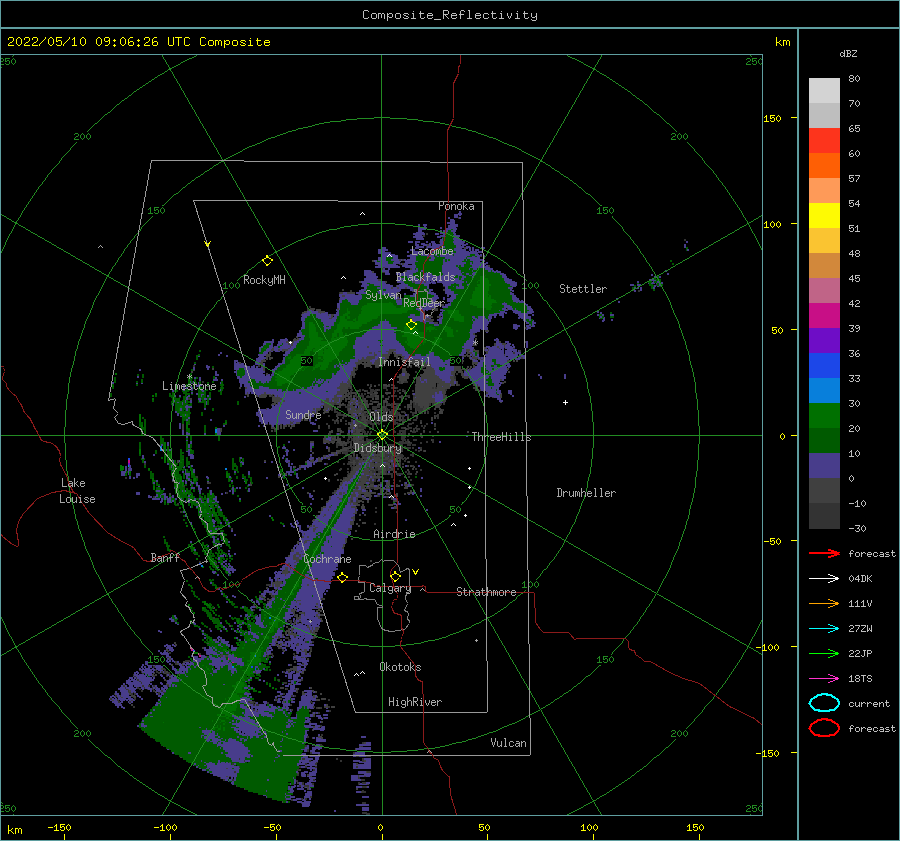Click the red forecast arrow in the legend

(824, 553)
